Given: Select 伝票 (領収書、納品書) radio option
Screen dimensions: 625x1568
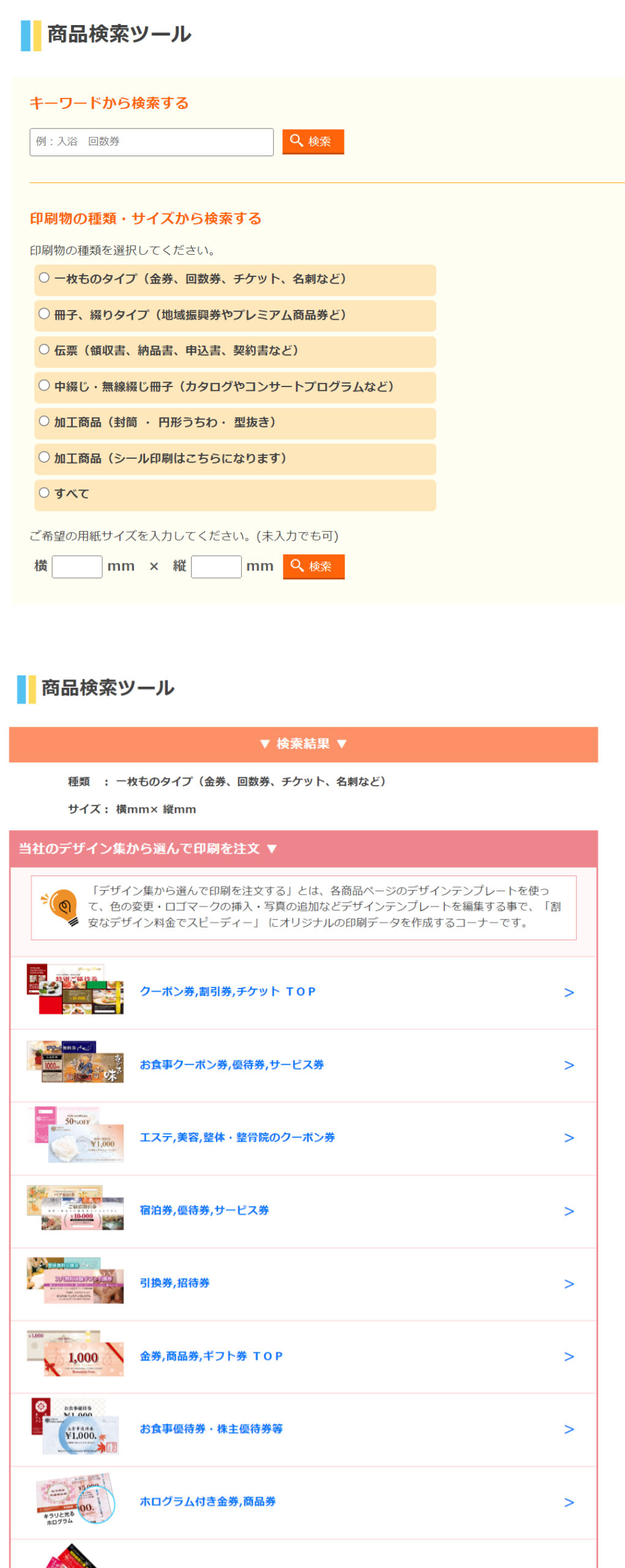Looking at the screenshot, I should 44,350.
